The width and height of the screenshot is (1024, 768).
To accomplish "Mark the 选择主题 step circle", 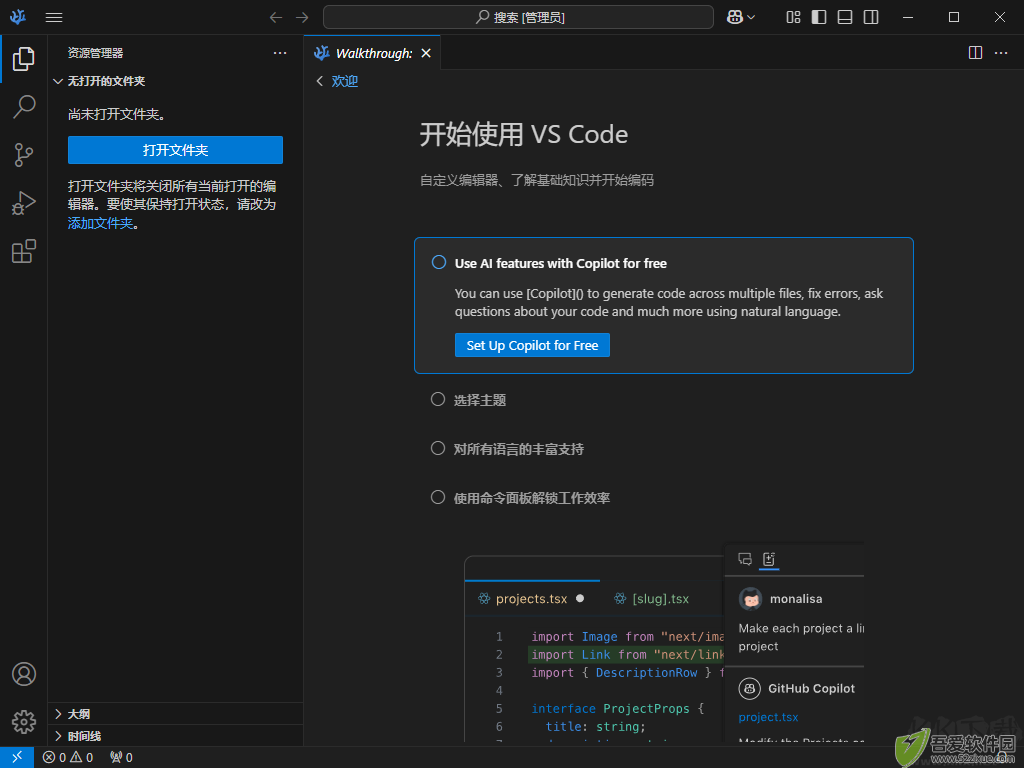I will coord(438,399).
